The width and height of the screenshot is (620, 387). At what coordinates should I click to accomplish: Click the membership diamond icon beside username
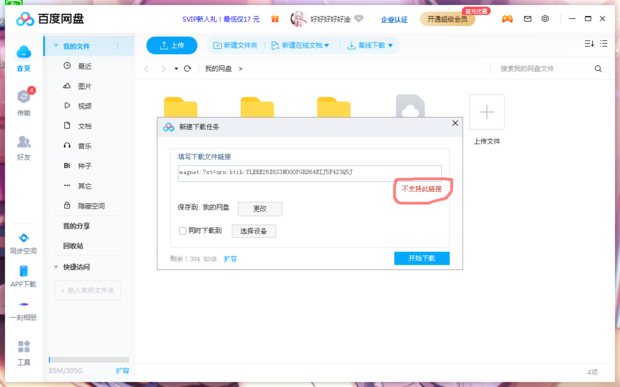pos(359,19)
